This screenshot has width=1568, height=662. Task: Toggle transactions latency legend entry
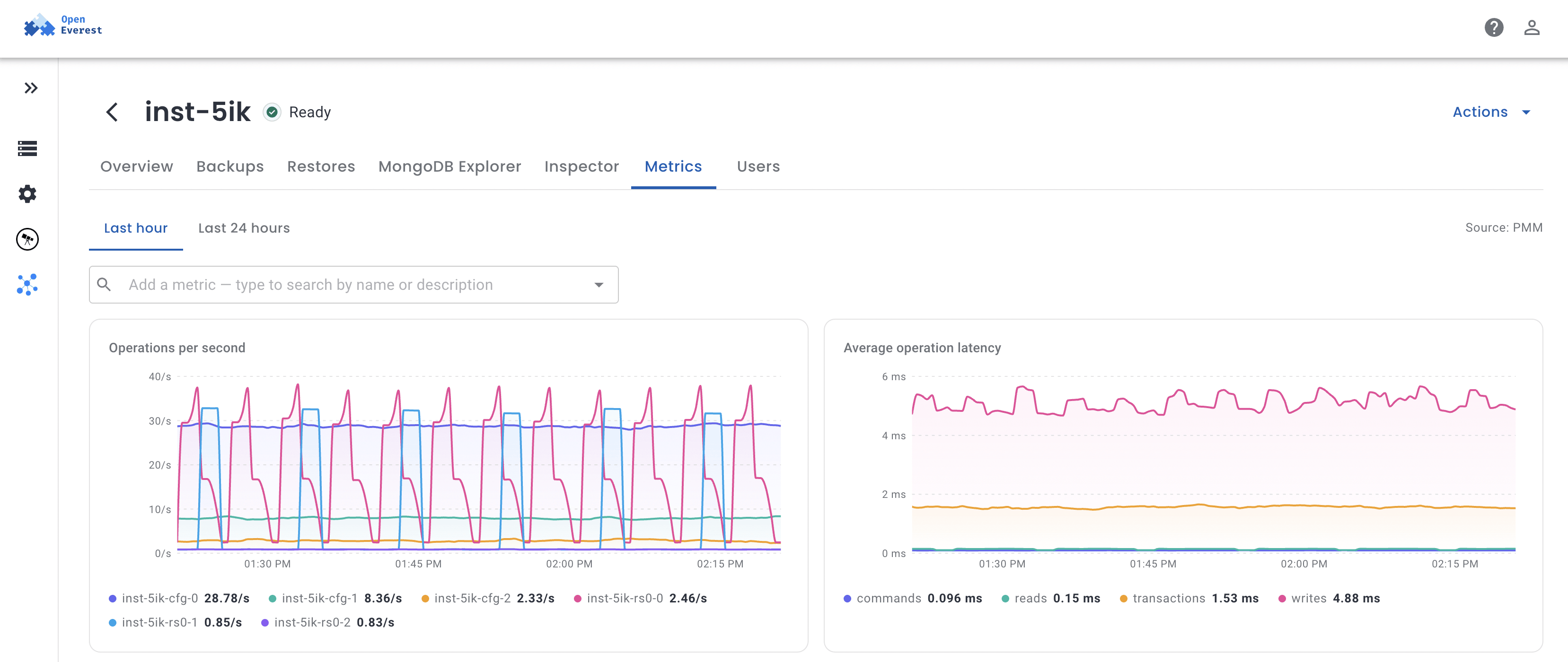point(1189,598)
